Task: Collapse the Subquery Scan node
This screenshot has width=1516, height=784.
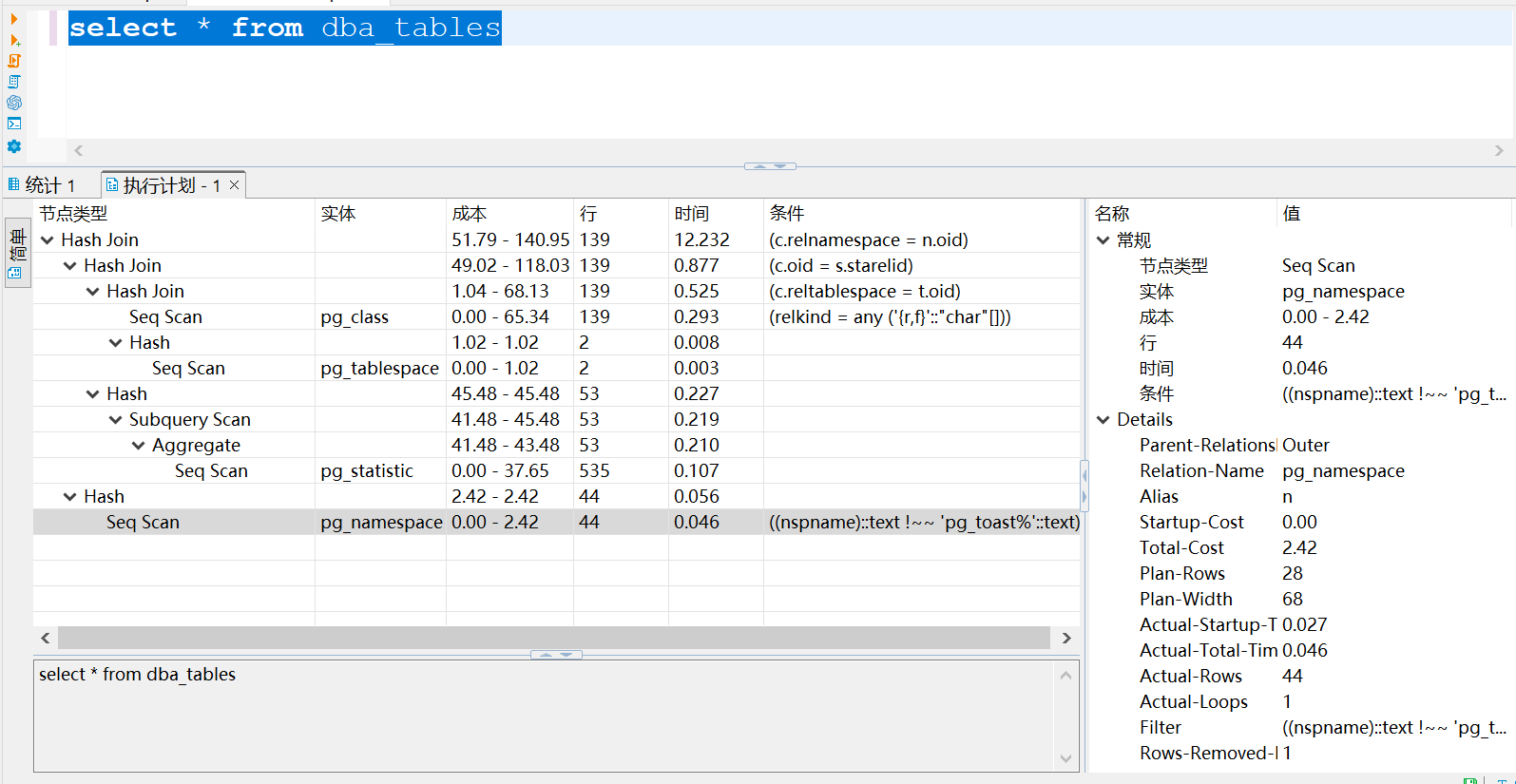Action: tap(116, 420)
